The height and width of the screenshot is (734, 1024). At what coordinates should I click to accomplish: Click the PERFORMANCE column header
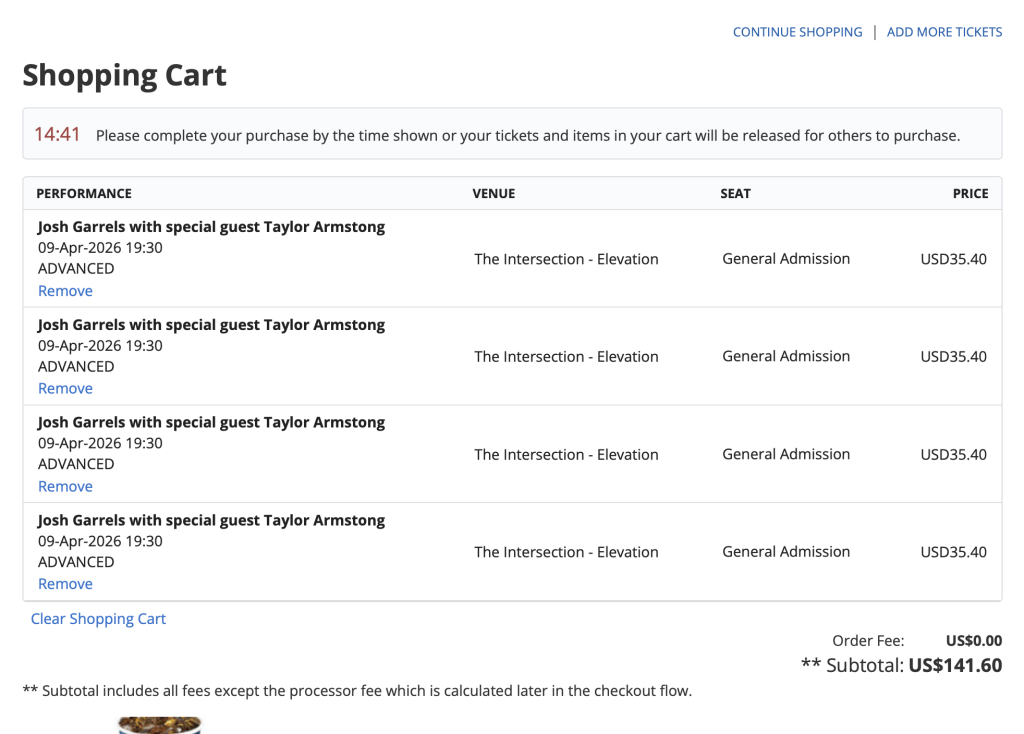click(84, 194)
